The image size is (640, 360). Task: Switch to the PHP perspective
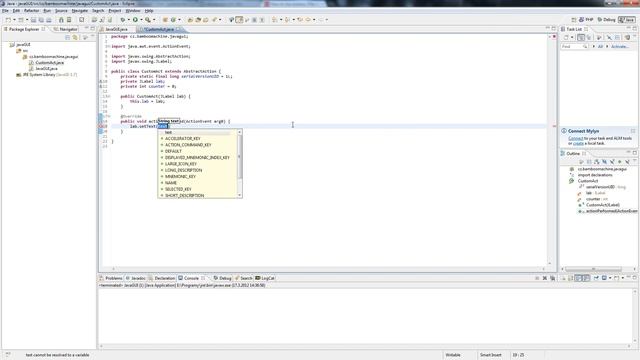(x=586, y=20)
